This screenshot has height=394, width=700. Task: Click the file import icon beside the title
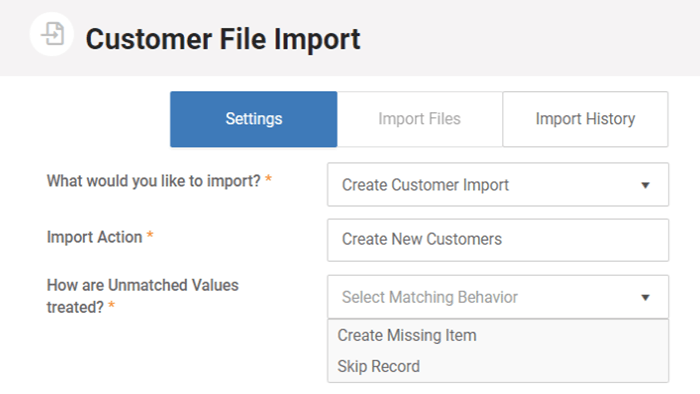click(x=52, y=34)
